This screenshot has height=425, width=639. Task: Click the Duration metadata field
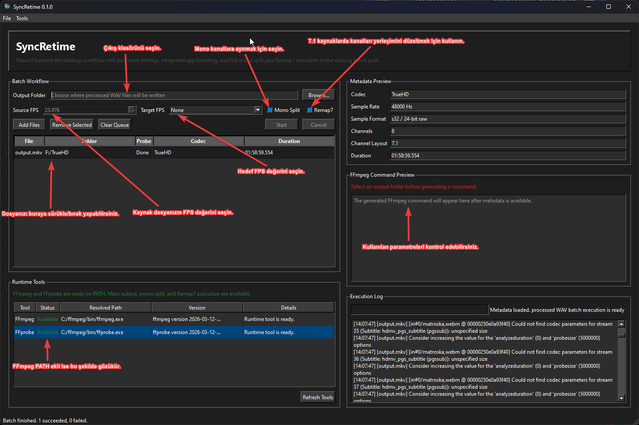507,155
